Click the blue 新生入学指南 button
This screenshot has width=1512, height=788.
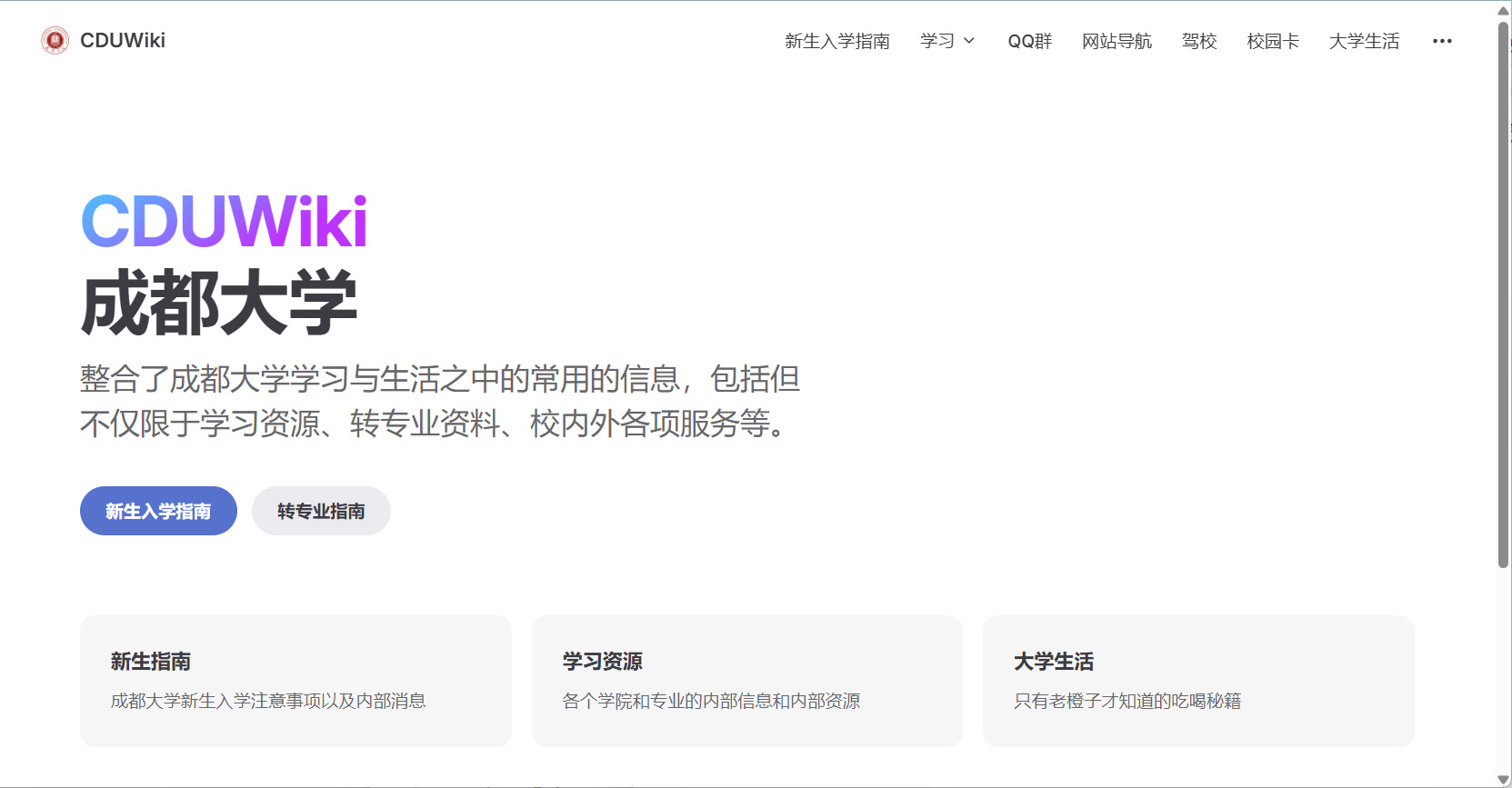tap(158, 511)
